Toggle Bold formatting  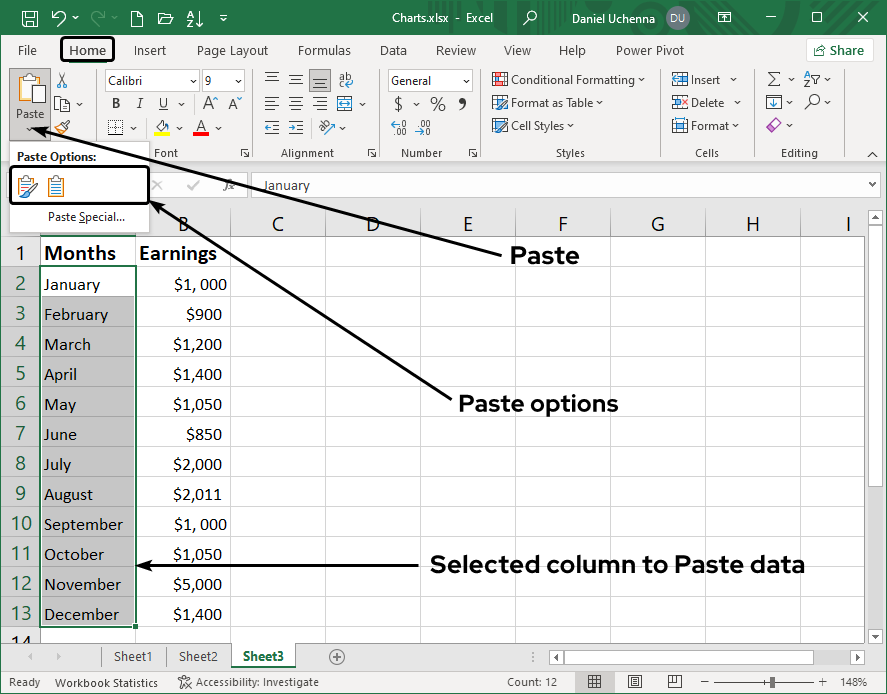click(x=116, y=104)
